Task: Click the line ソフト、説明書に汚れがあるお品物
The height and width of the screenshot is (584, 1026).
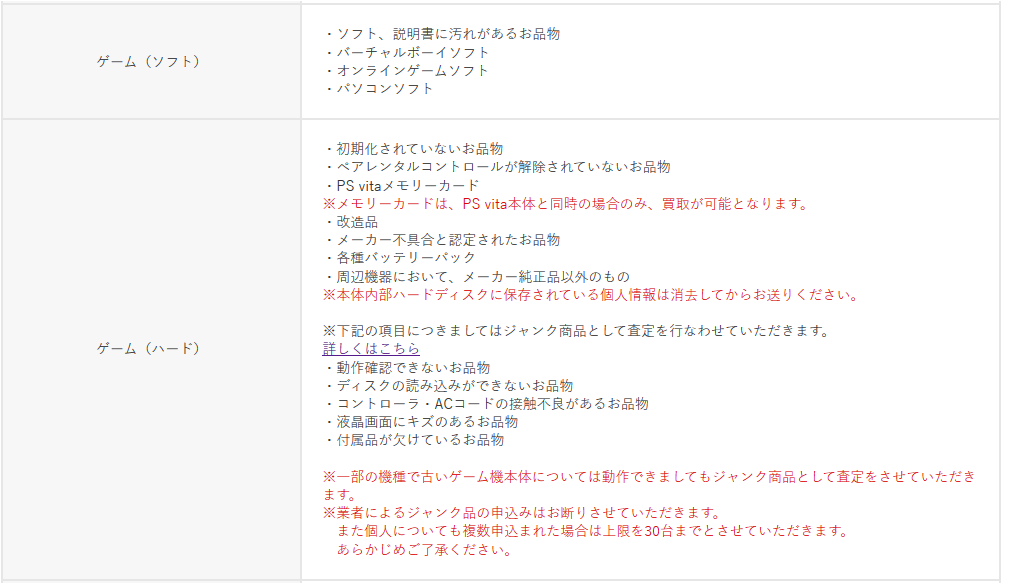Action: point(442,34)
